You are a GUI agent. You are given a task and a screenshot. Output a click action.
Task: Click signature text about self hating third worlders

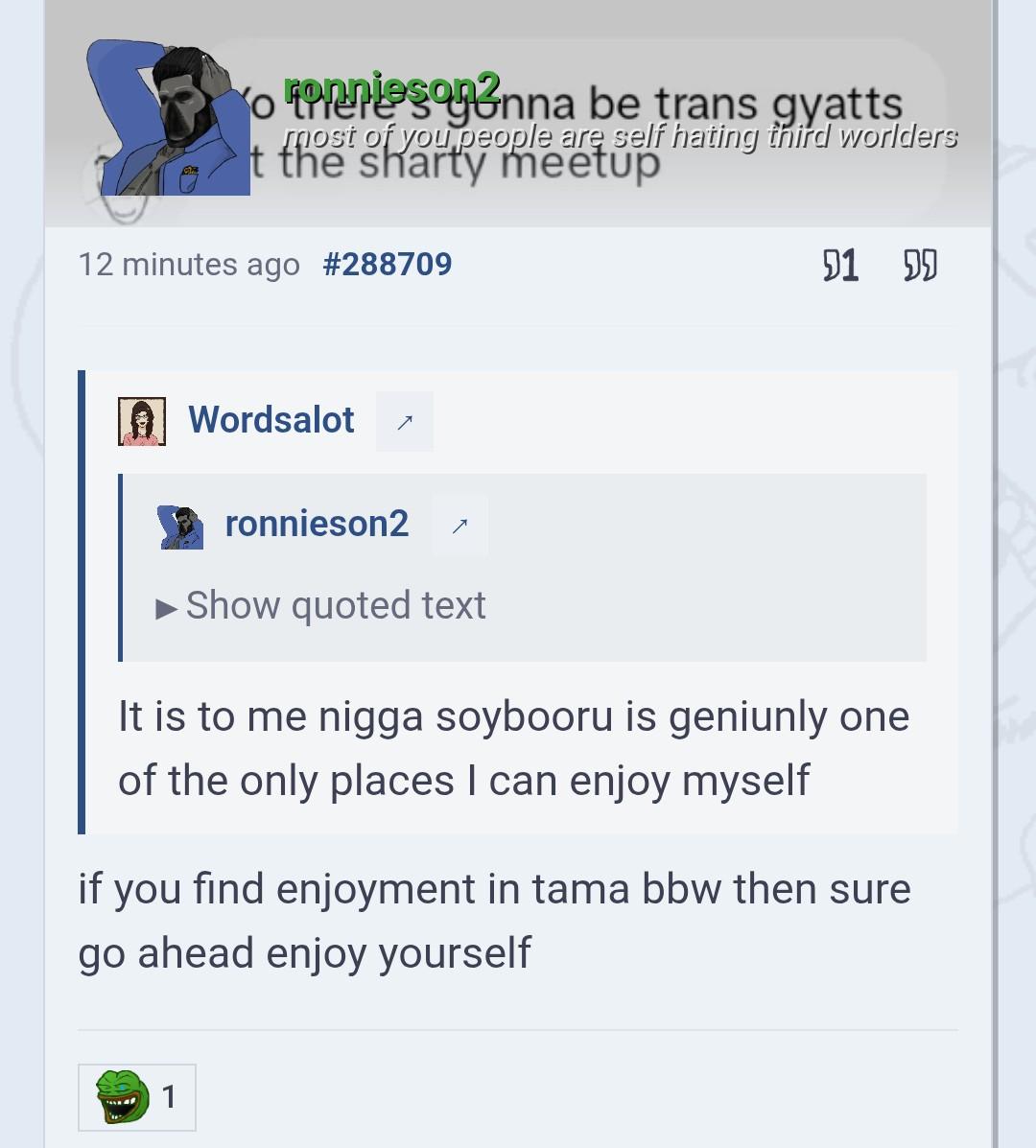click(x=620, y=136)
